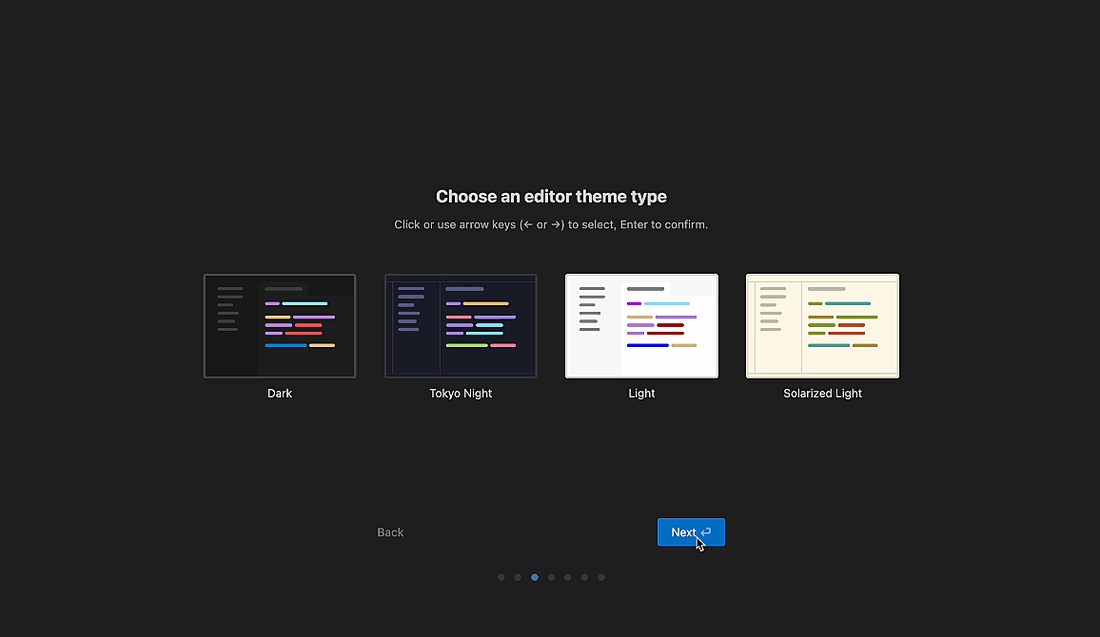The image size is (1100, 637).
Task: Jump to the first step indicator dot
Action: click(x=501, y=577)
